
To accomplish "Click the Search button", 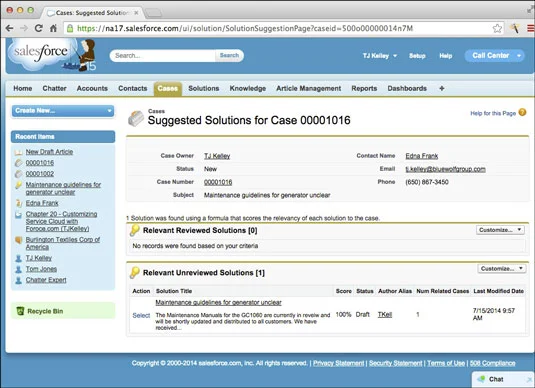I will (229, 55).
